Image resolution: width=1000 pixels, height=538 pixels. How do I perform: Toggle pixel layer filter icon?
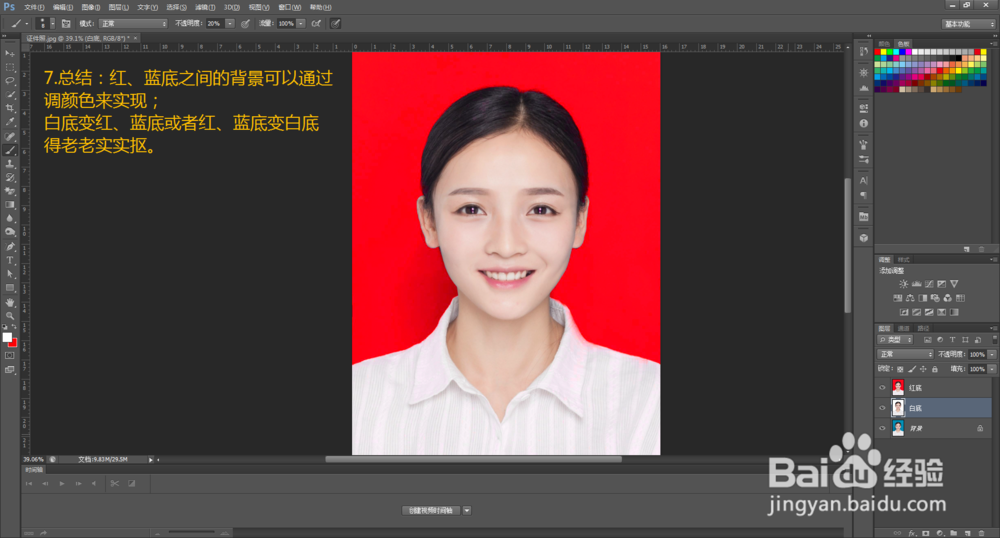click(928, 340)
